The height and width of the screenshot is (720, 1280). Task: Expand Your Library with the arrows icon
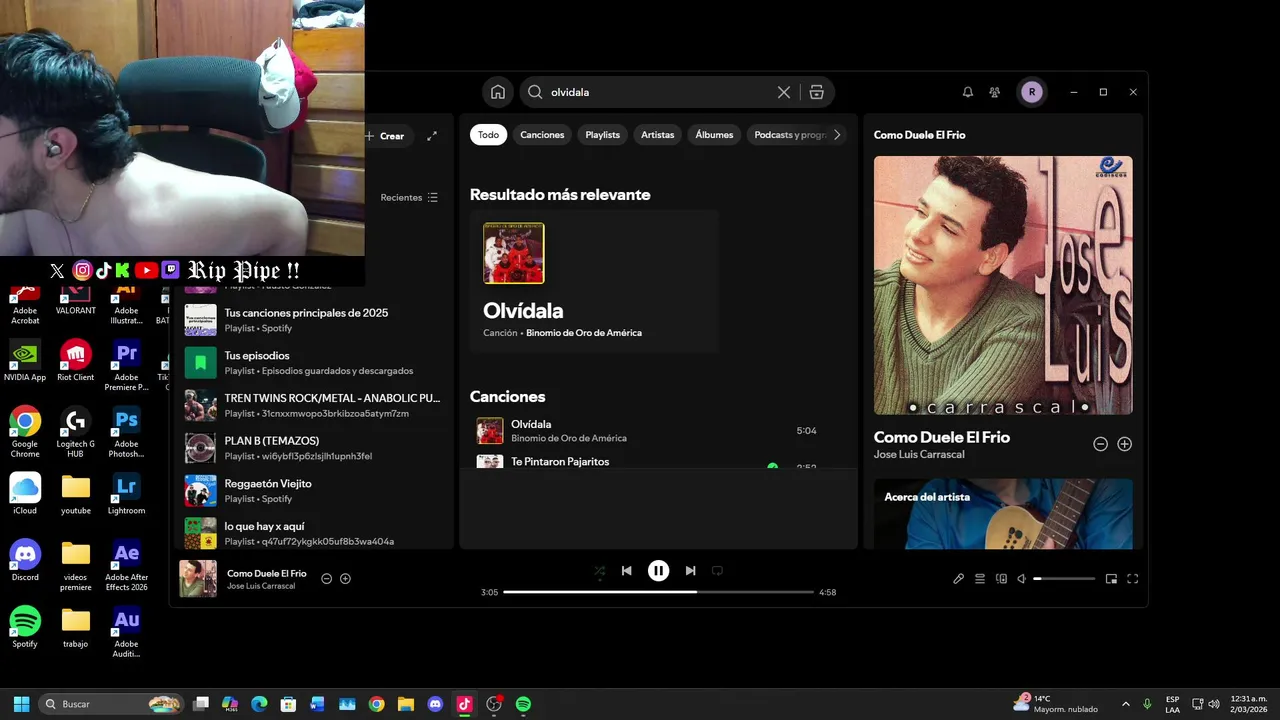click(432, 136)
